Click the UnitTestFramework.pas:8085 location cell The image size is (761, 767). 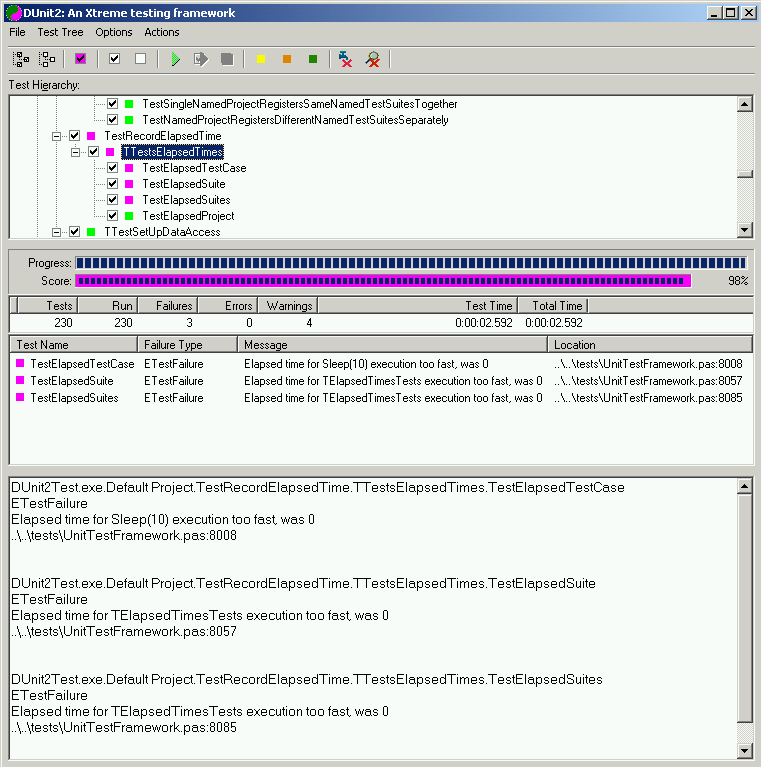click(648, 398)
